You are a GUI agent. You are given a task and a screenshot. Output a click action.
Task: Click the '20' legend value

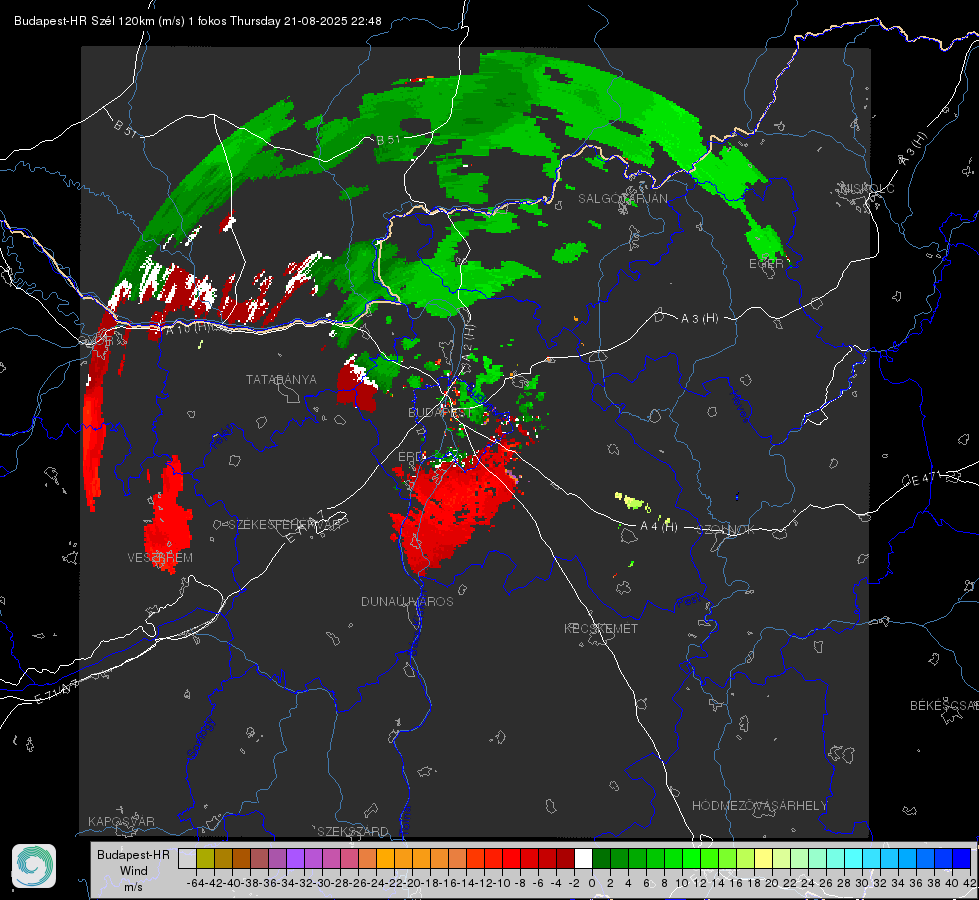[x=772, y=883]
